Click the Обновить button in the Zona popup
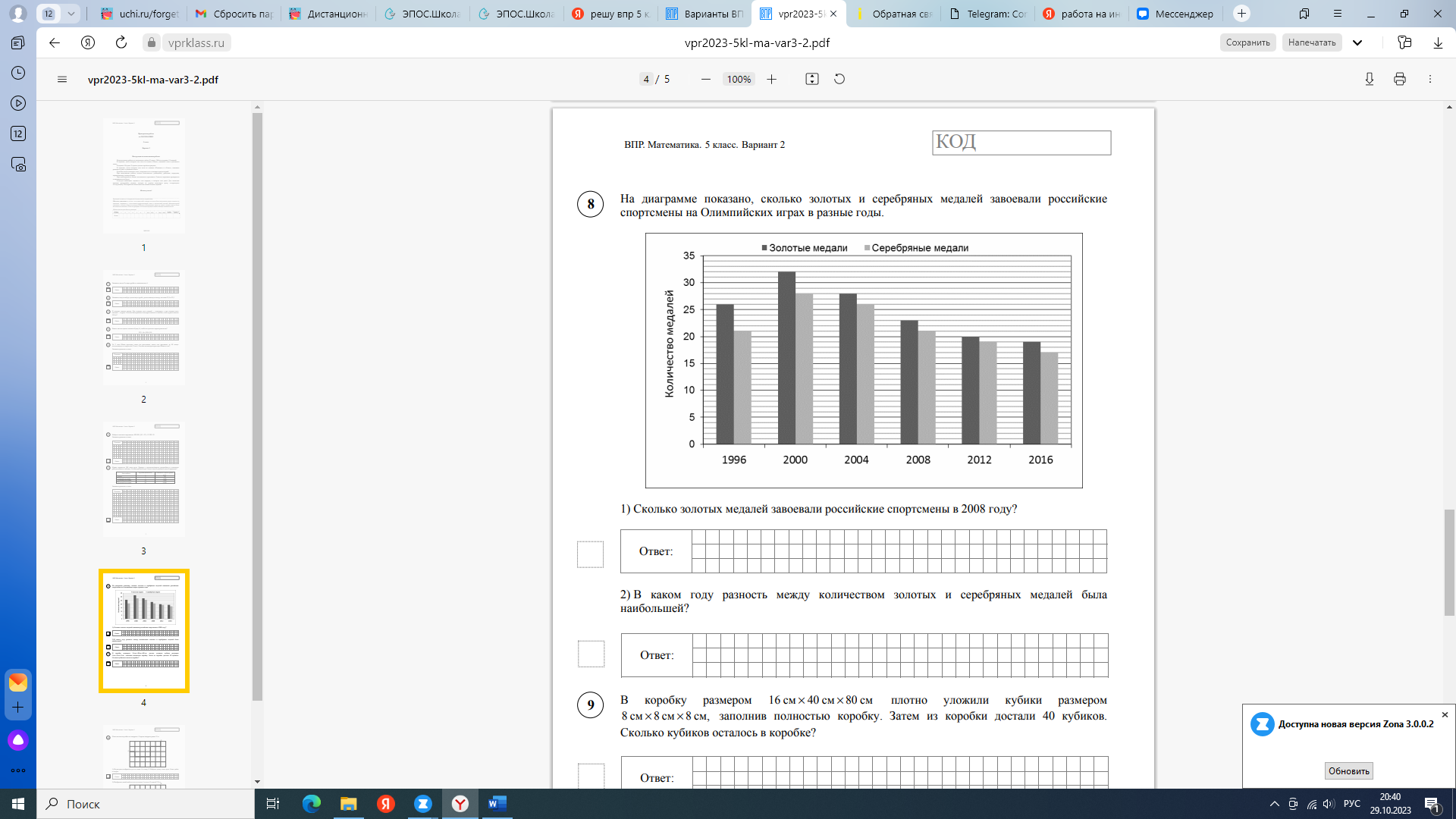 [1348, 770]
